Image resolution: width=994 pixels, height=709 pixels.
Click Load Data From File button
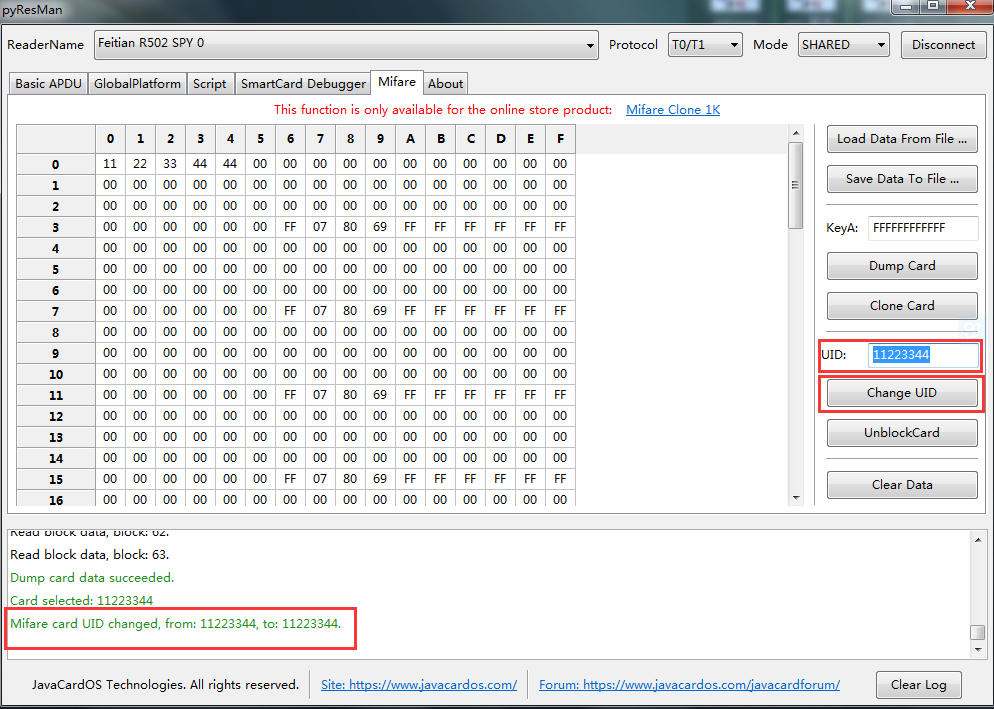(x=902, y=139)
